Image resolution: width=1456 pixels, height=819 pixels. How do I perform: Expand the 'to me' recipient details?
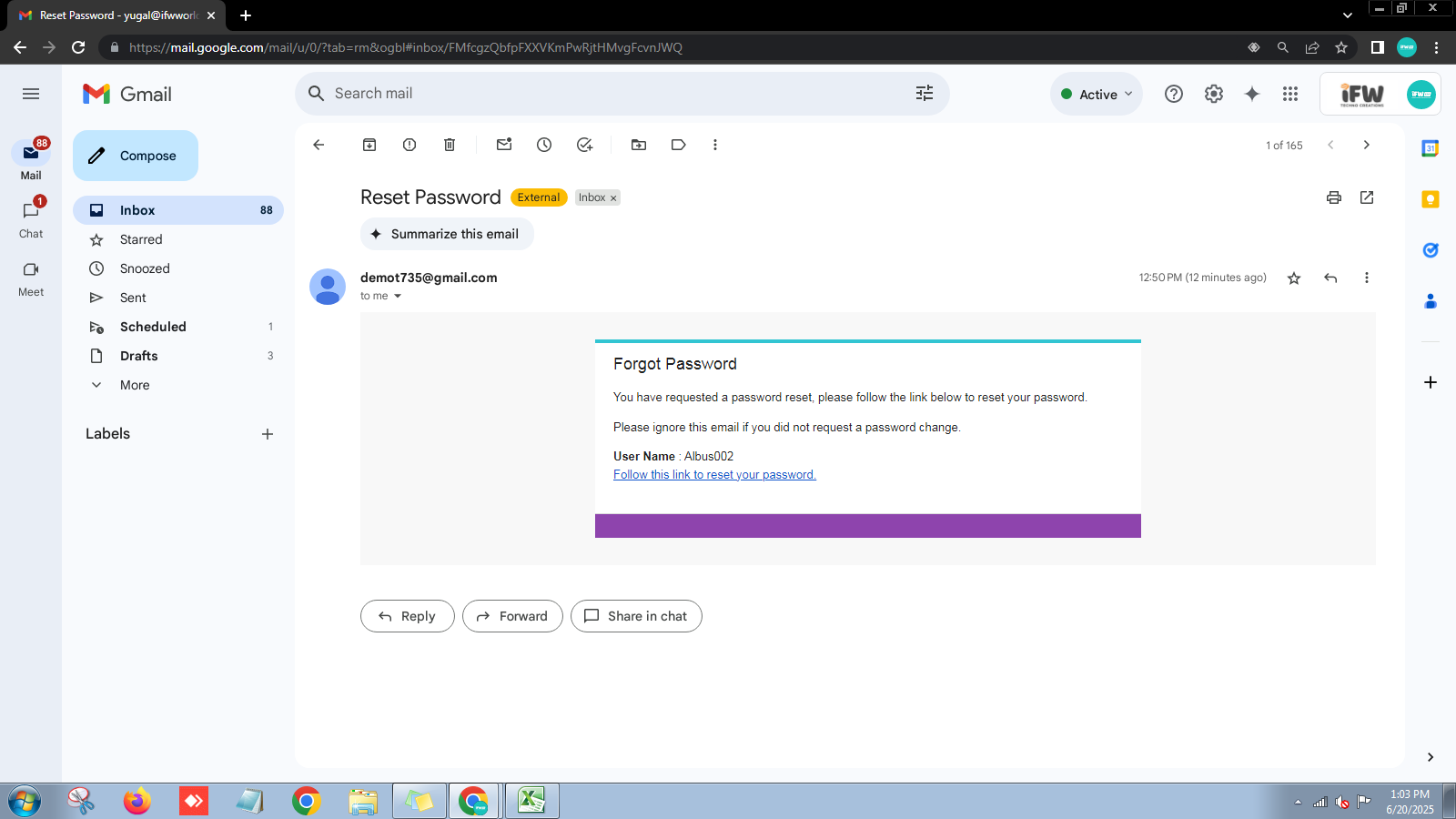click(x=398, y=296)
